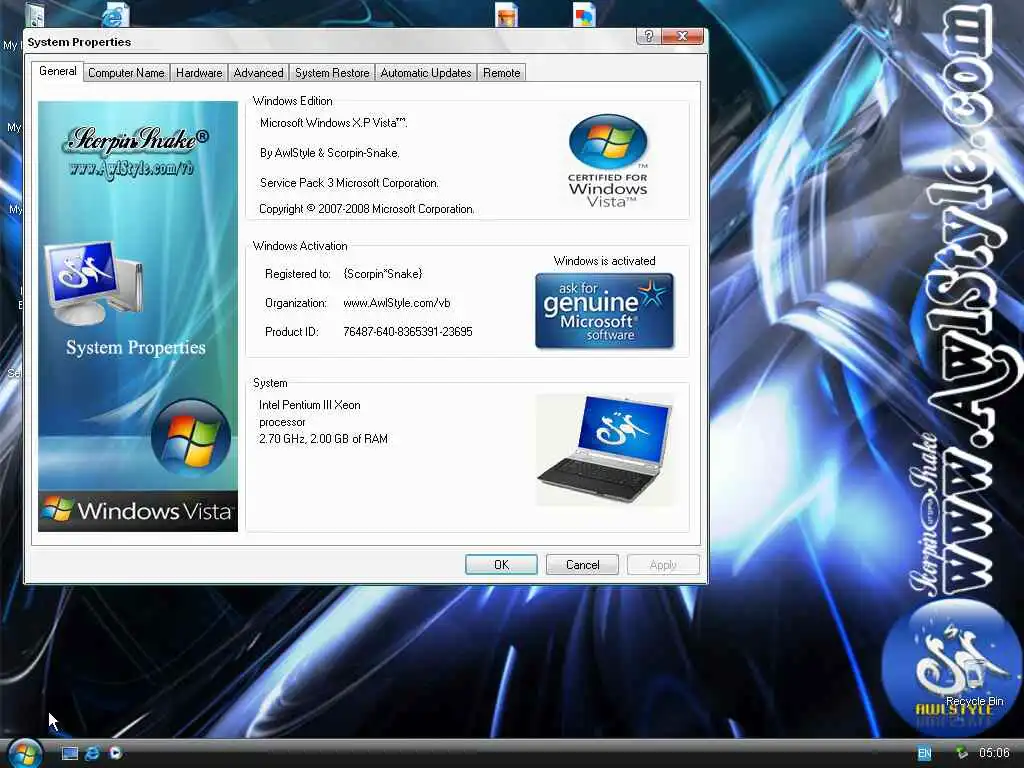This screenshot has height=768, width=1024.
Task: Click the Internet Explorer desktop icon at top
Action: (114, 15)
